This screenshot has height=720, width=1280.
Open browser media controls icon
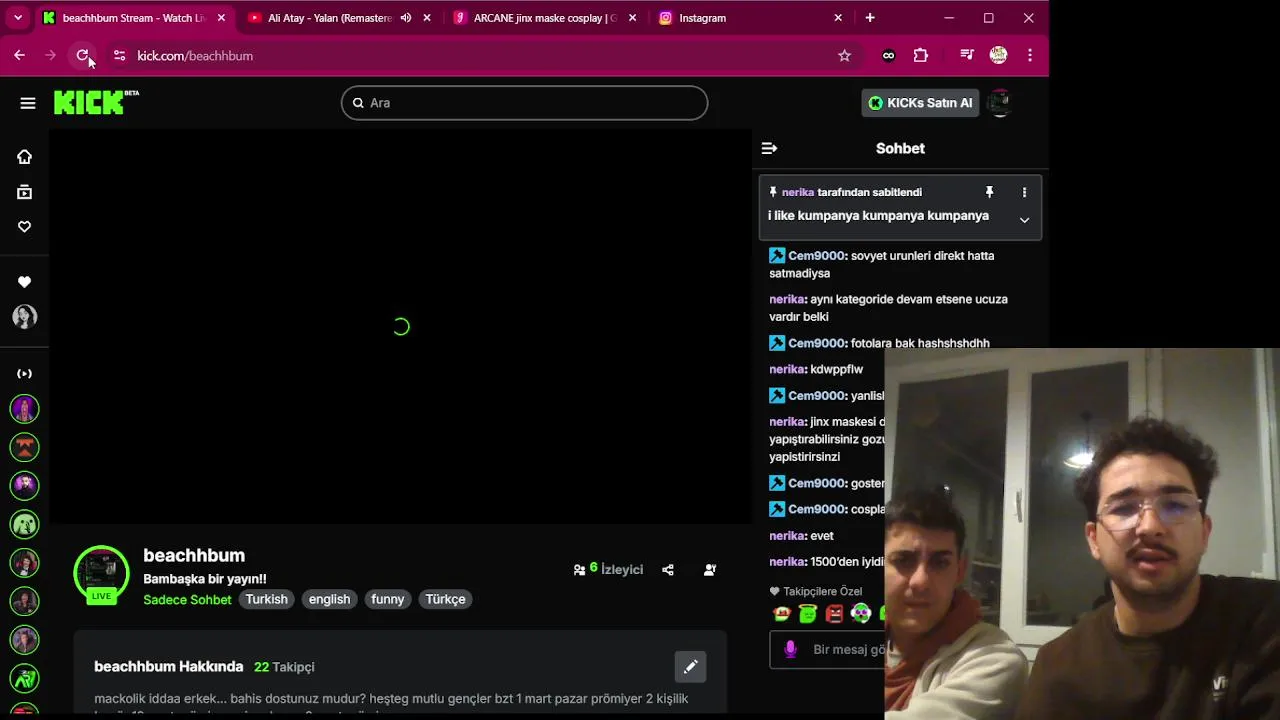pyautogui.click(x=966, y=56)
